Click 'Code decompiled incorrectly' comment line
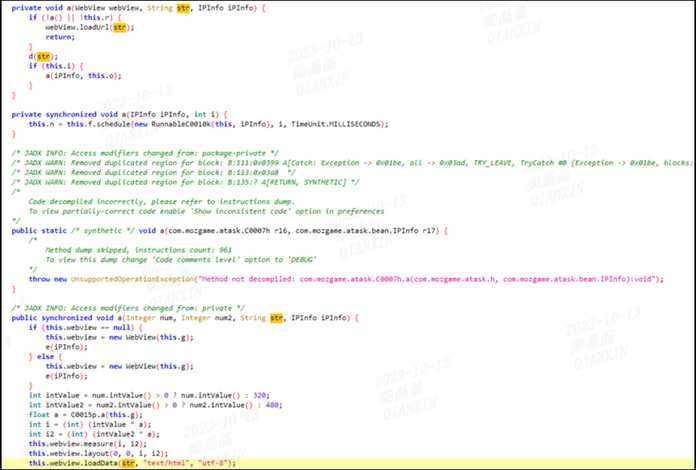The height and width of the screenshot is (470, 696). 162,201
